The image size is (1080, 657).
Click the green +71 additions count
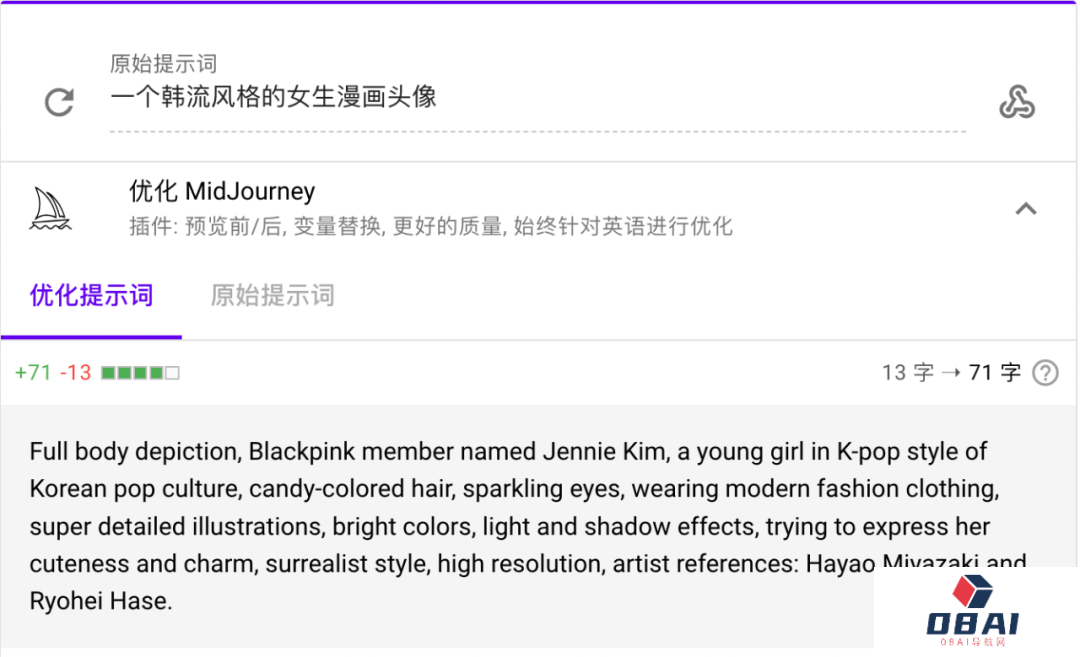(33, 373)
